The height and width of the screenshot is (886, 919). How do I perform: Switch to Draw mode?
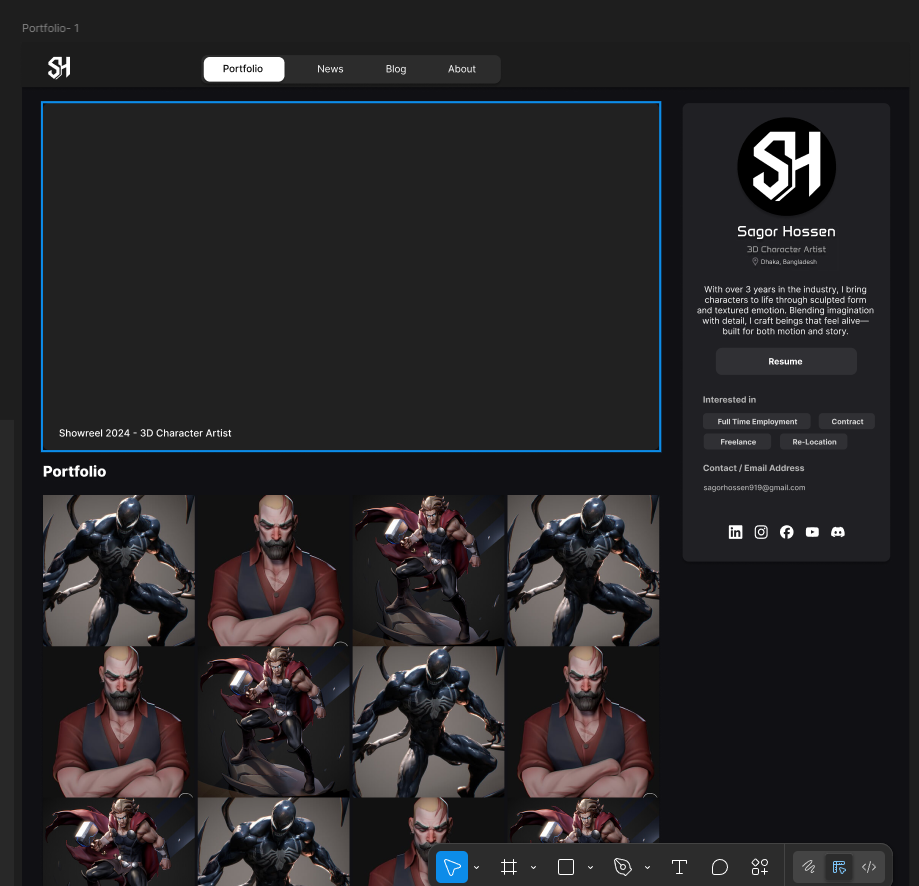pyautogui.click(x=809, y=867)
